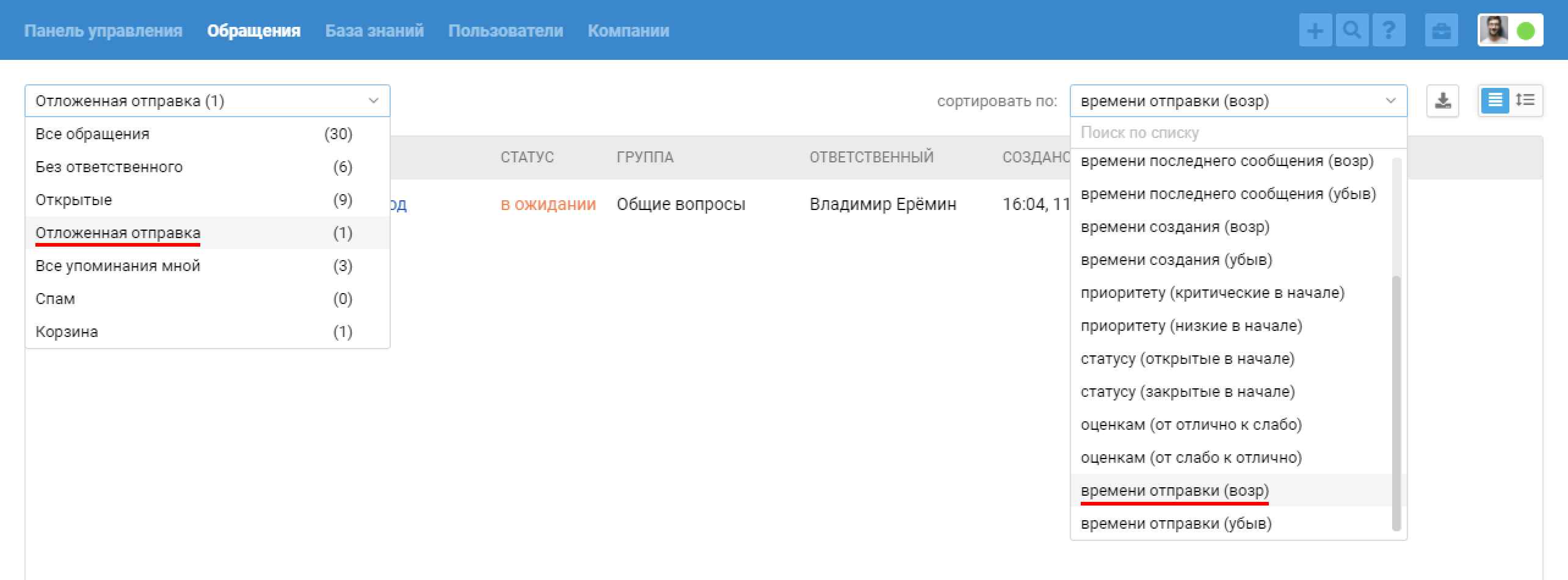Screen dimensions: 1568x580
Task: Click the download export icon
Action: point(1443,100)
